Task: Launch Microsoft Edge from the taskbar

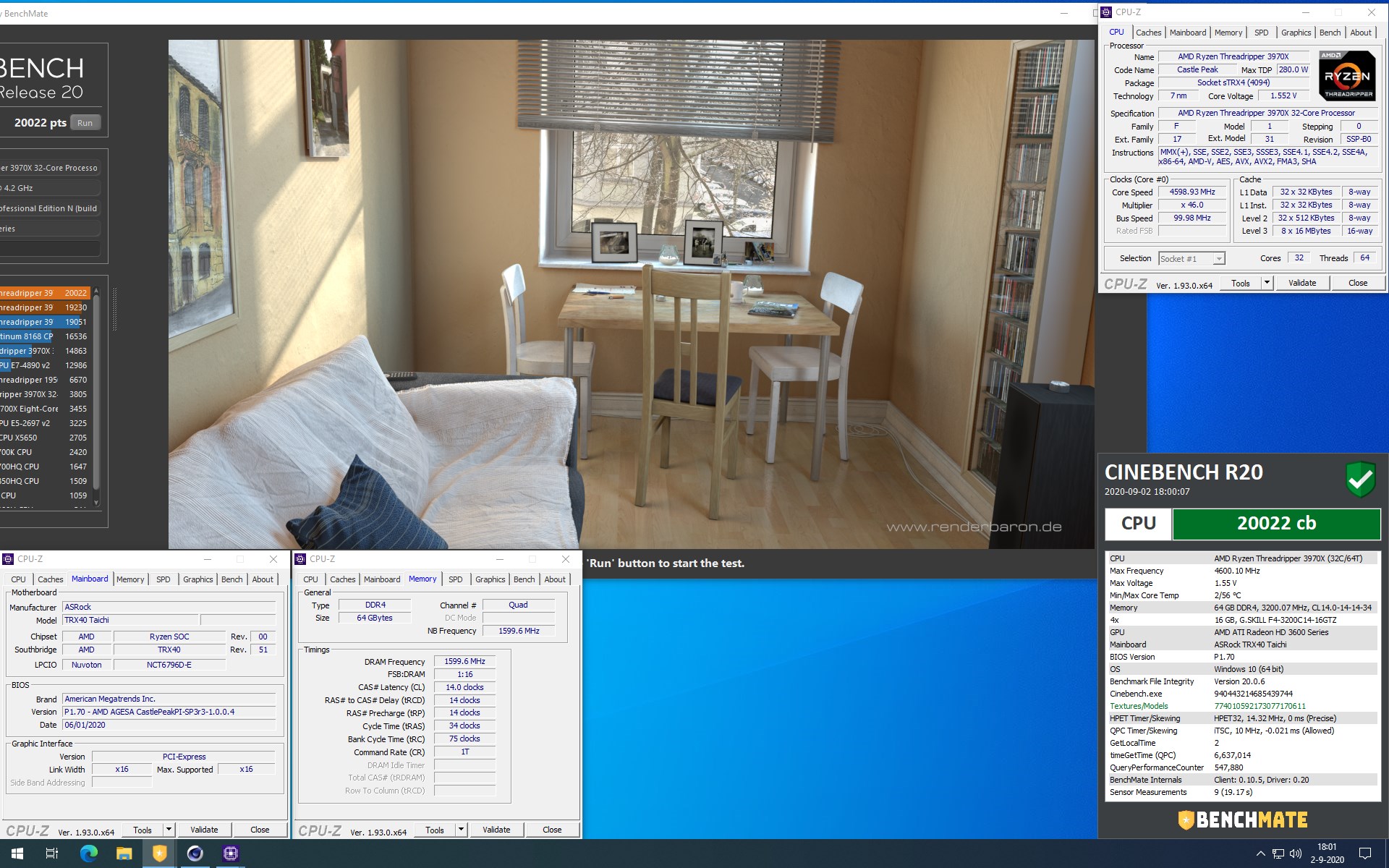Action: coord(88,854)
